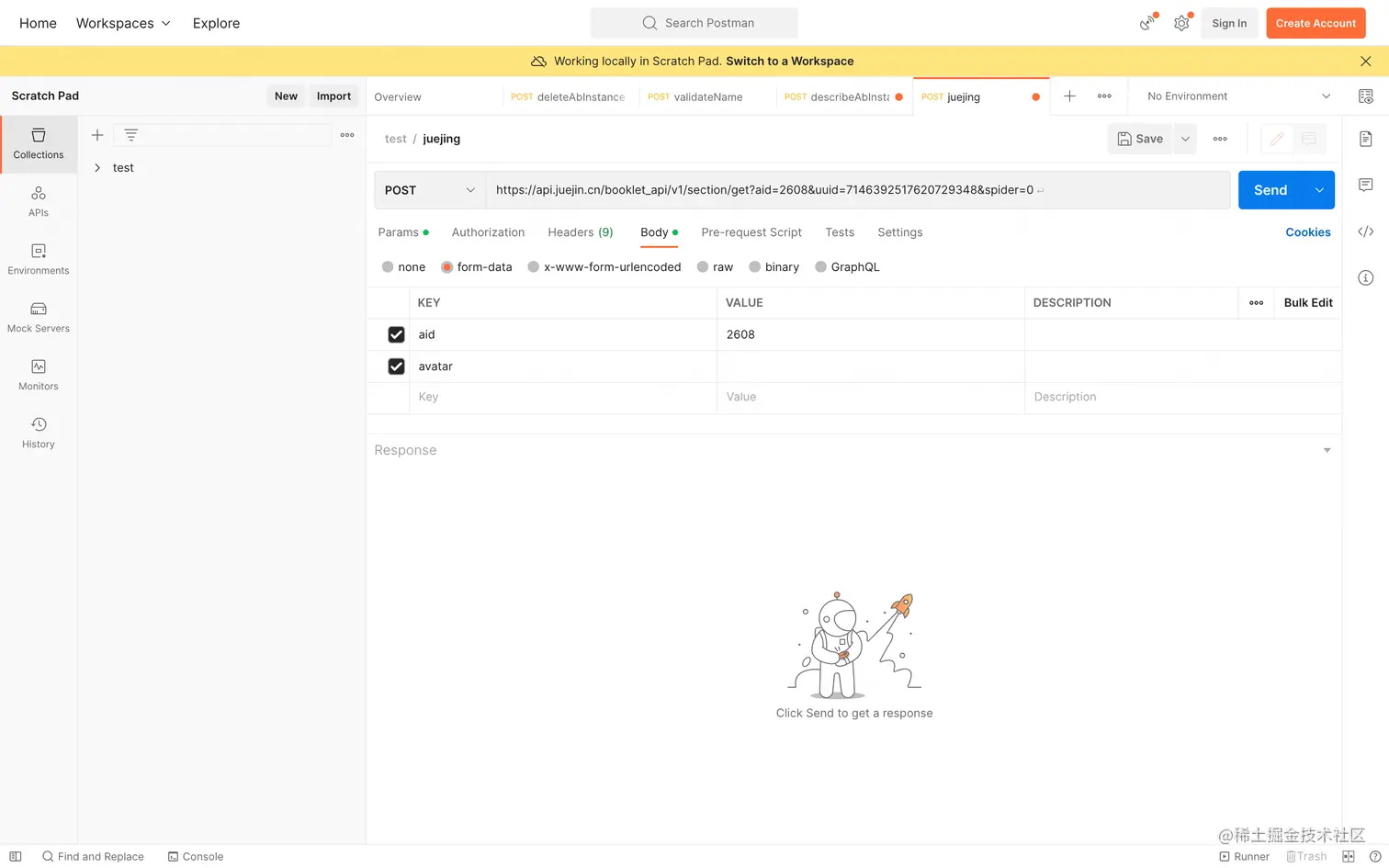1389x868 pixels.
Task: Open the Cookies link
Action: 1308,233
